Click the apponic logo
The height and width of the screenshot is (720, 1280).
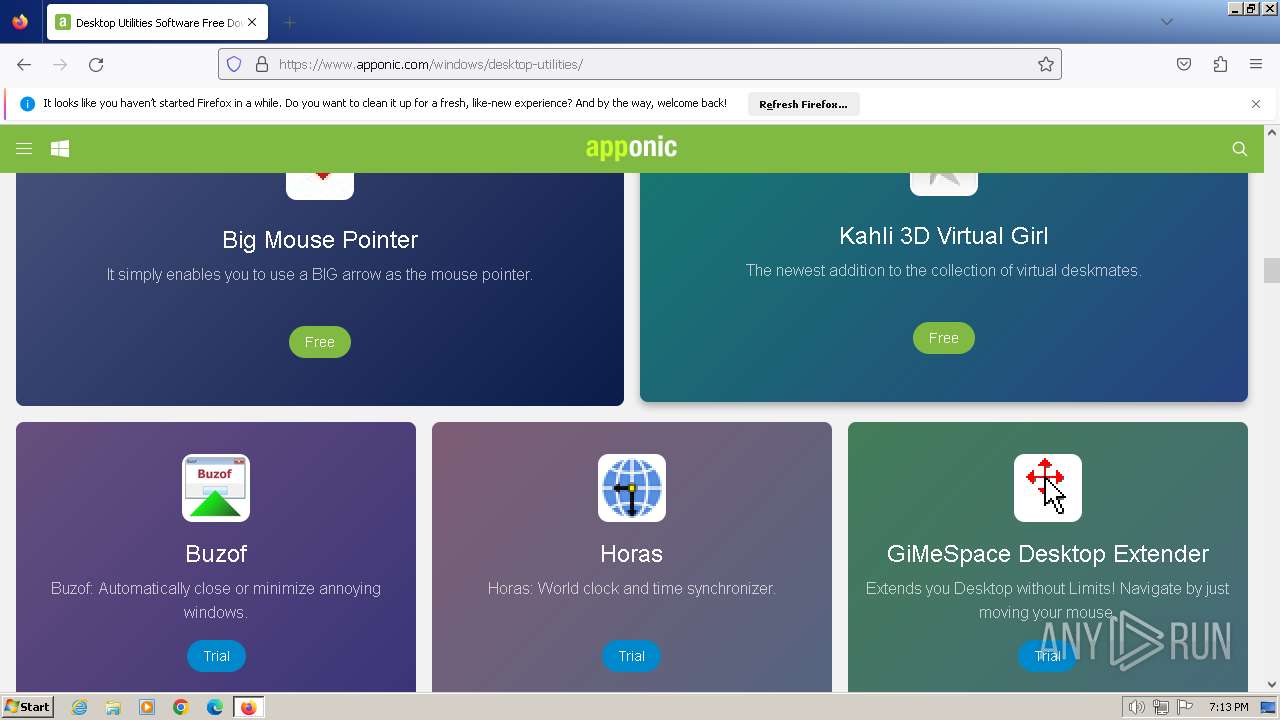click(x=631, y=148)
